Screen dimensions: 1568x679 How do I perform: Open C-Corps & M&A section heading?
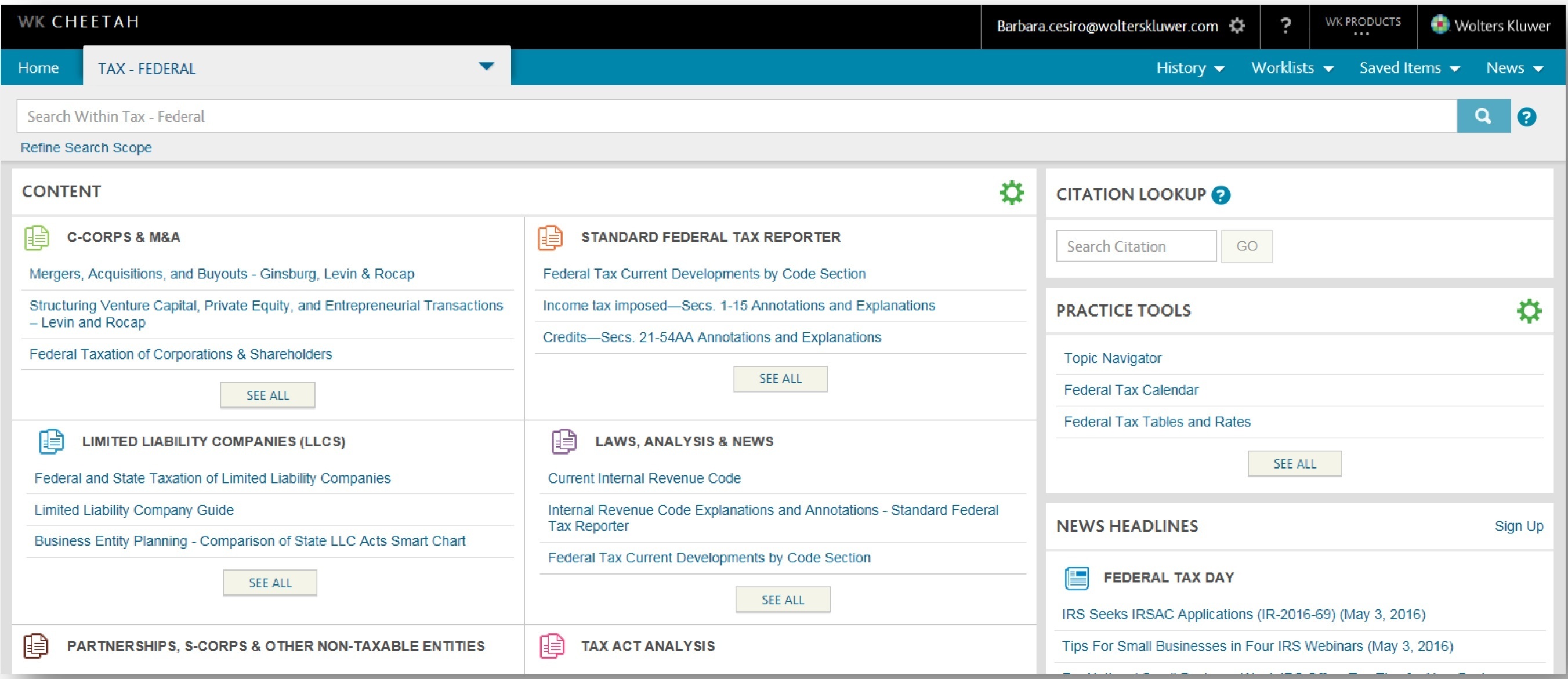(124, 237)
